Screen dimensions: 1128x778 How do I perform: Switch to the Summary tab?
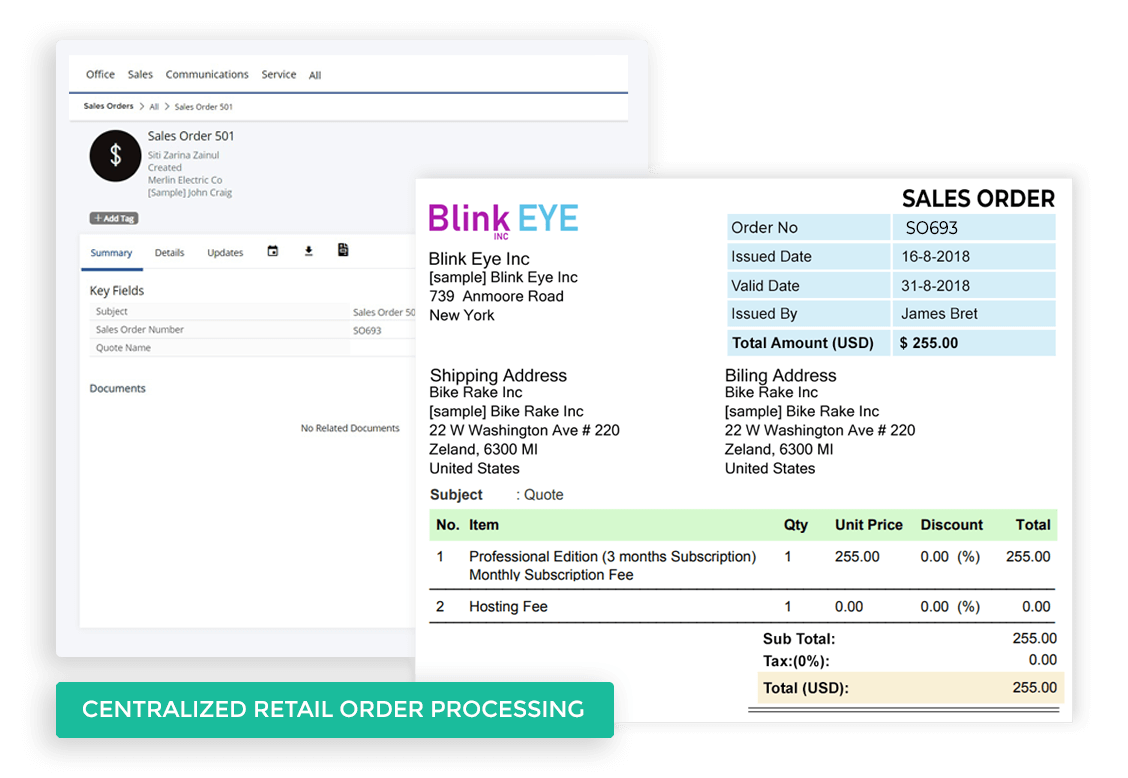coord(112,253)
